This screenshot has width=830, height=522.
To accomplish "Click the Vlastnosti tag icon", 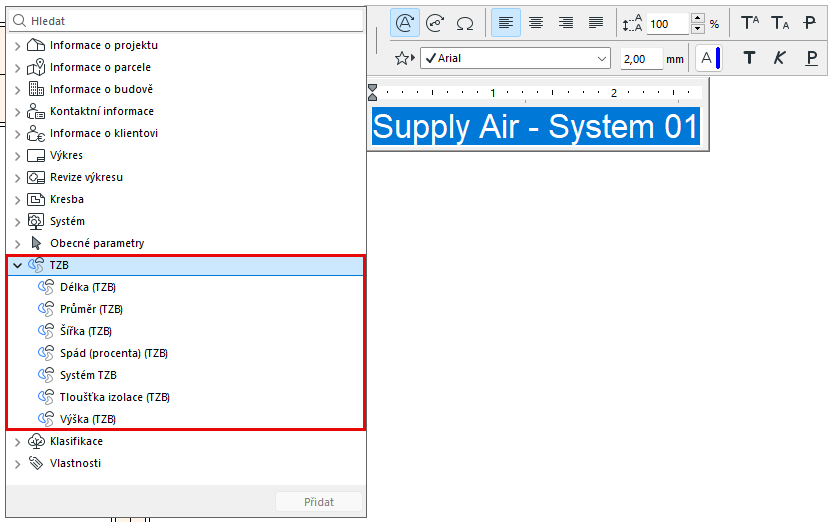I will 36,463.
